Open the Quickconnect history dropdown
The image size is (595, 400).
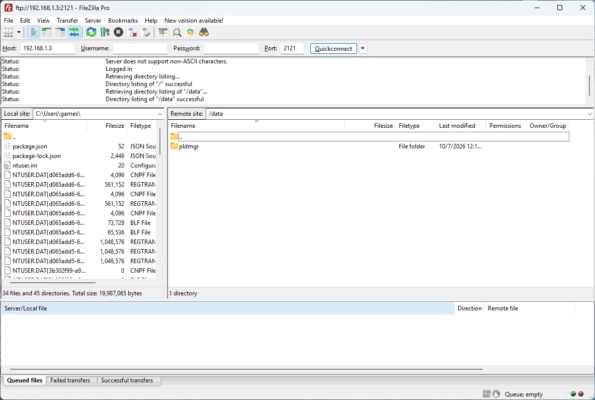click(363, 49)
